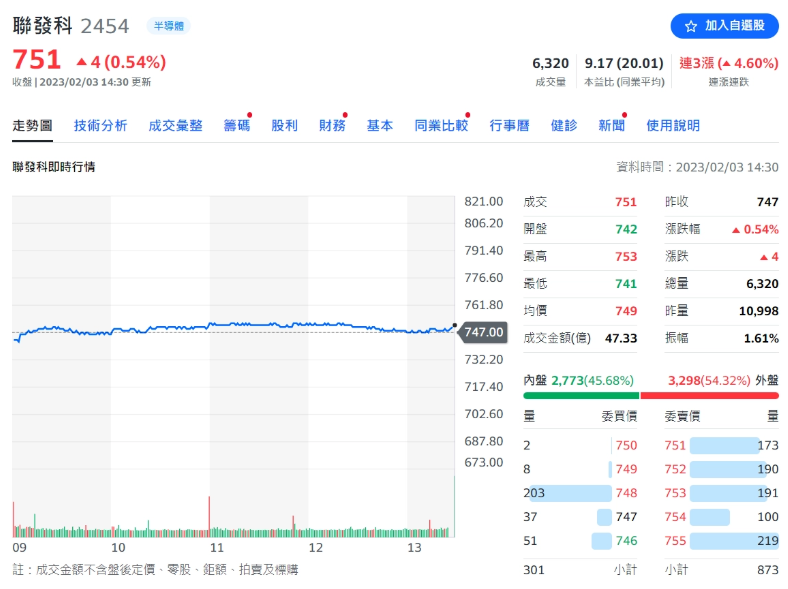Open the 新聞 tab
This screenshot has width=788, height=589.
(612, 125)
